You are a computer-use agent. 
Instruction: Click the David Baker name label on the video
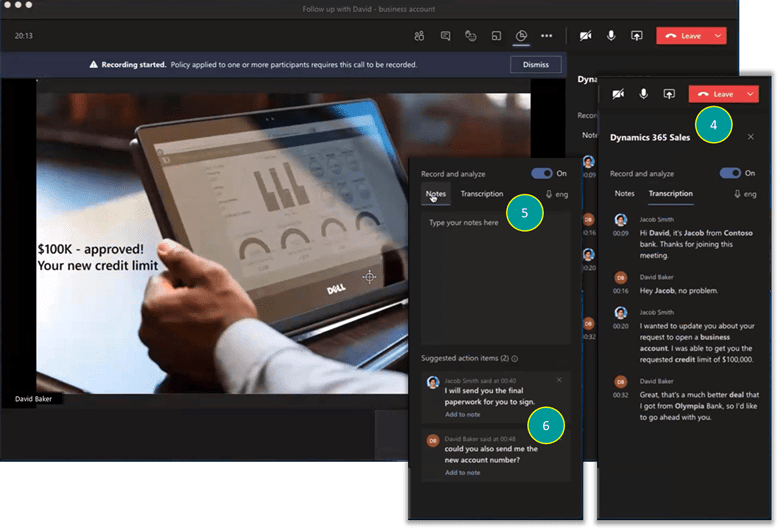point(33,399)
